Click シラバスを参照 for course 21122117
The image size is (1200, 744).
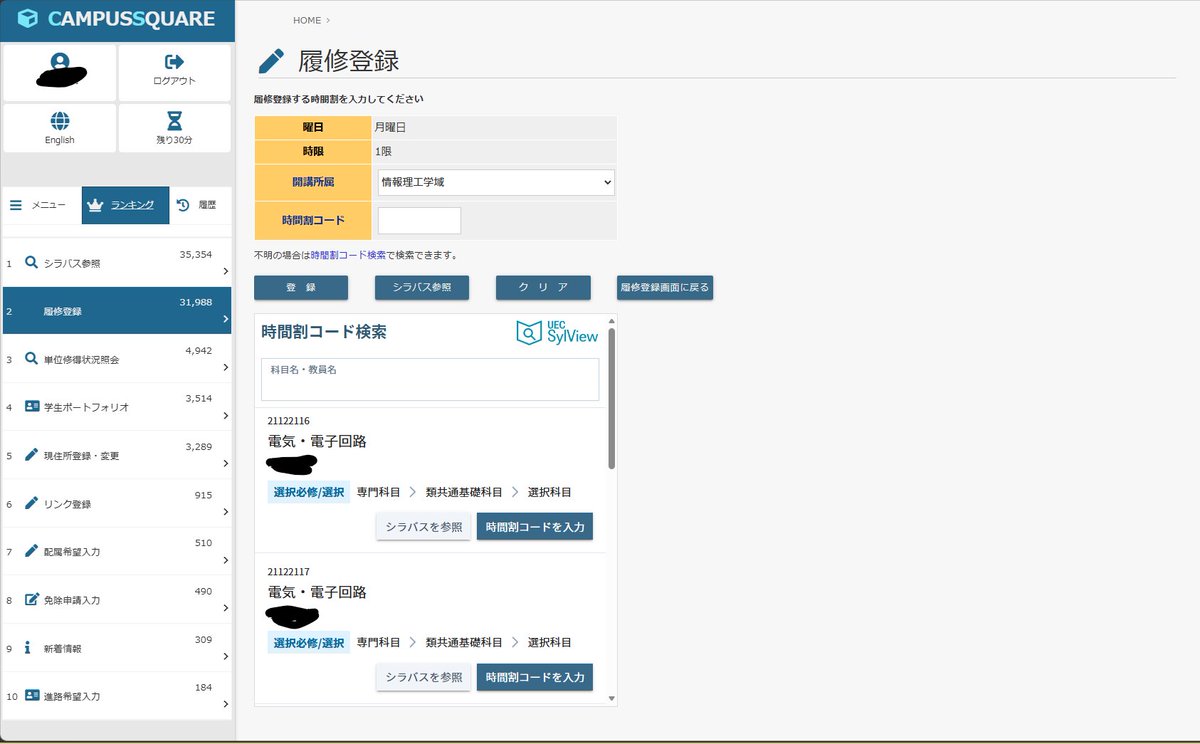click(424, 677)
